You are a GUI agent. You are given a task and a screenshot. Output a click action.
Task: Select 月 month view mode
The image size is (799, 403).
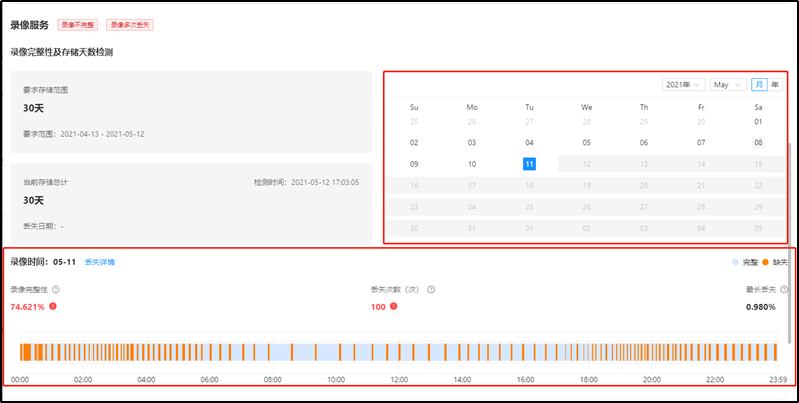(x=759, y=85)
